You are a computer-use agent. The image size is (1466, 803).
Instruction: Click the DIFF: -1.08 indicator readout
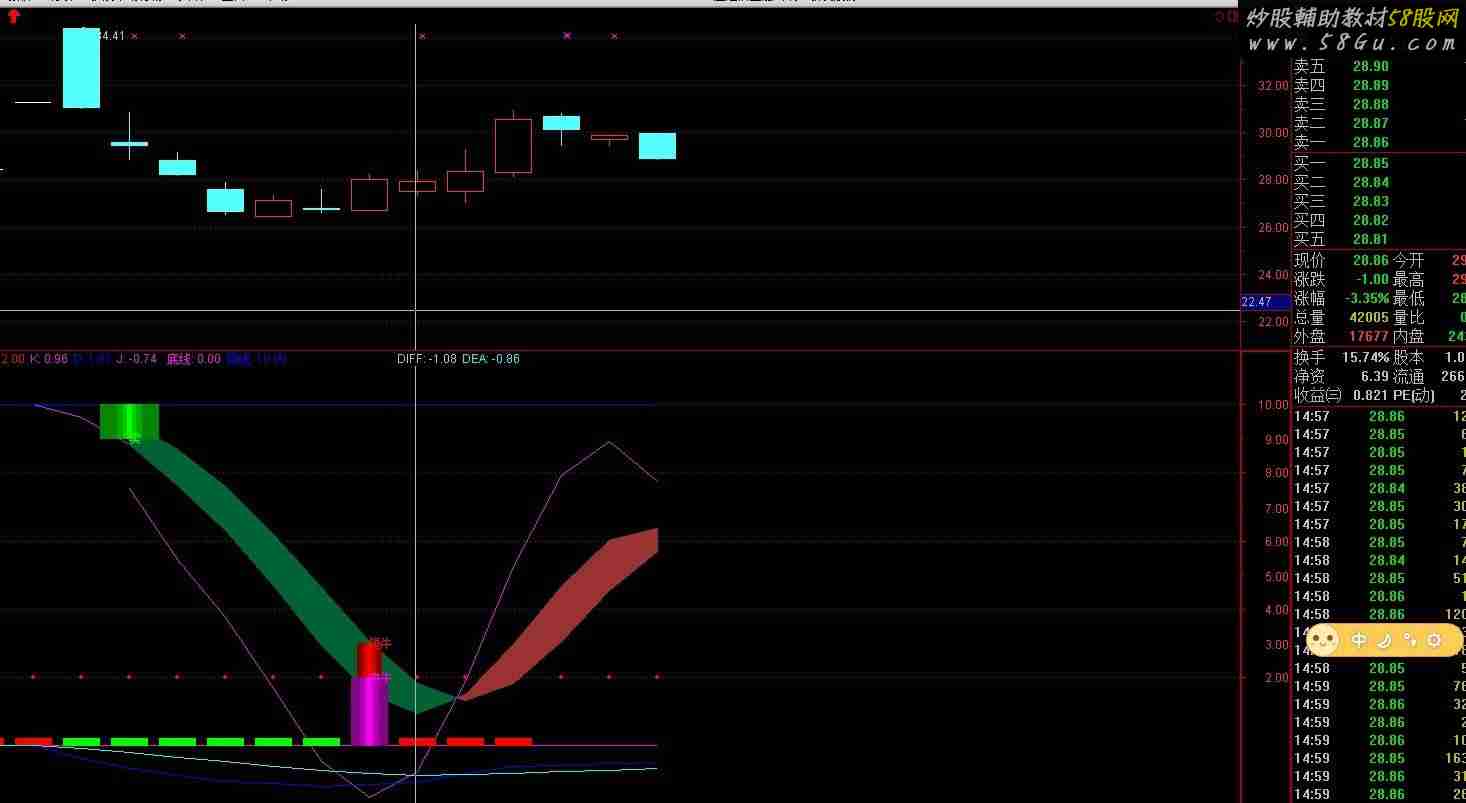click(426, 359)
